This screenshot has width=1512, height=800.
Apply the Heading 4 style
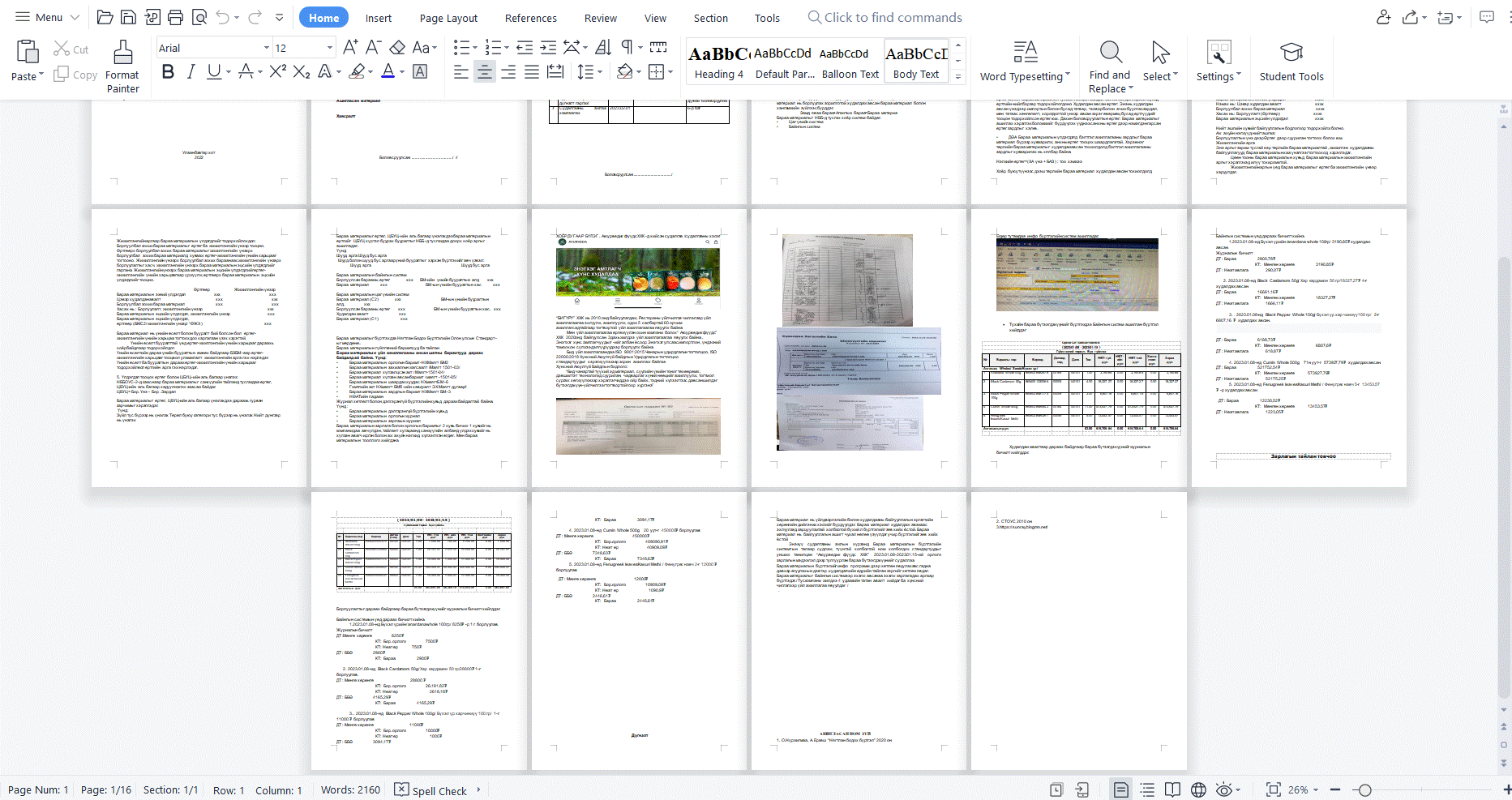click(718, 62)
